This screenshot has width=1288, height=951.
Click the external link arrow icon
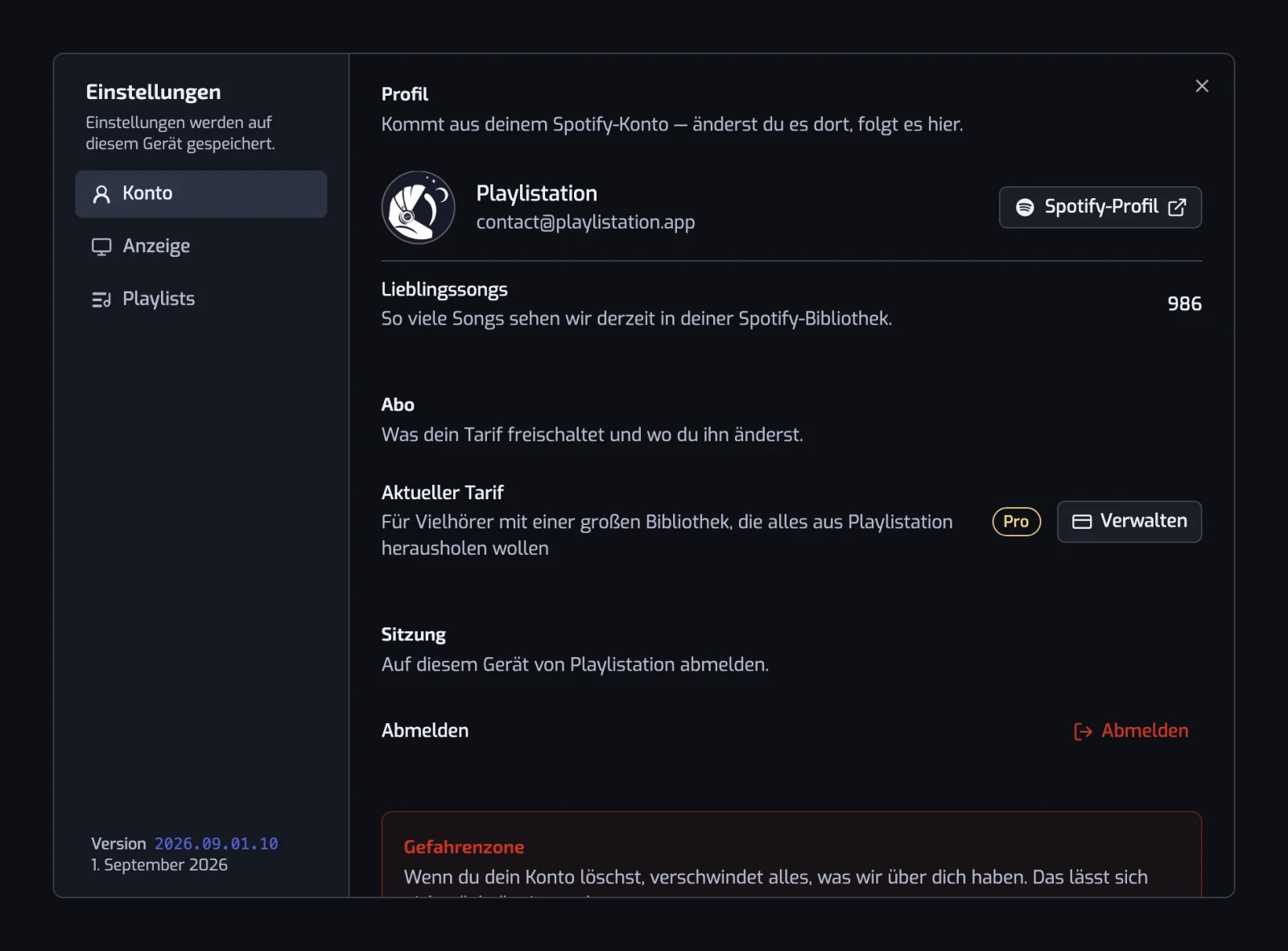(x=1177, y=208)
